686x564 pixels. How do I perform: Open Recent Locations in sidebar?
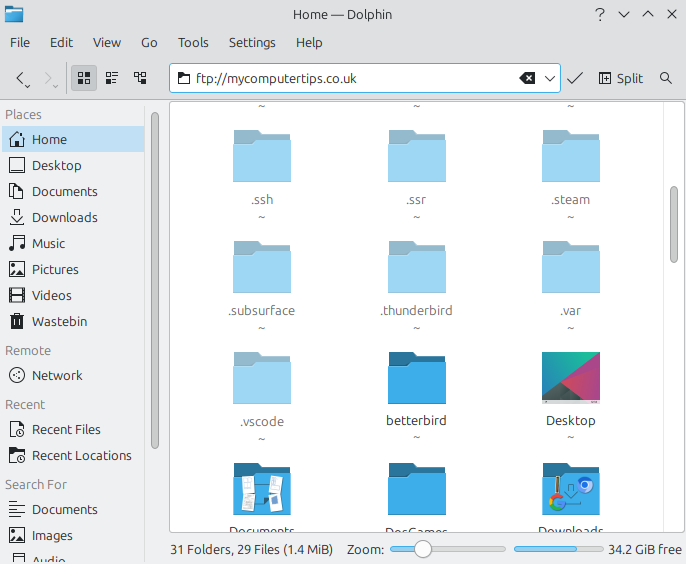[81, 455]
